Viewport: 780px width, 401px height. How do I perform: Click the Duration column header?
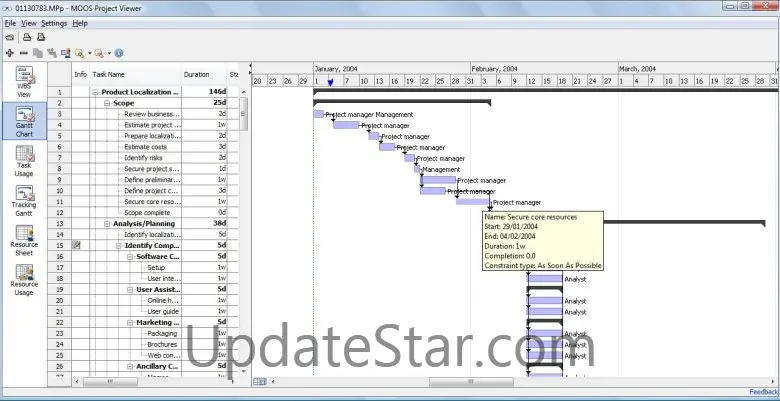click(204, 74)
